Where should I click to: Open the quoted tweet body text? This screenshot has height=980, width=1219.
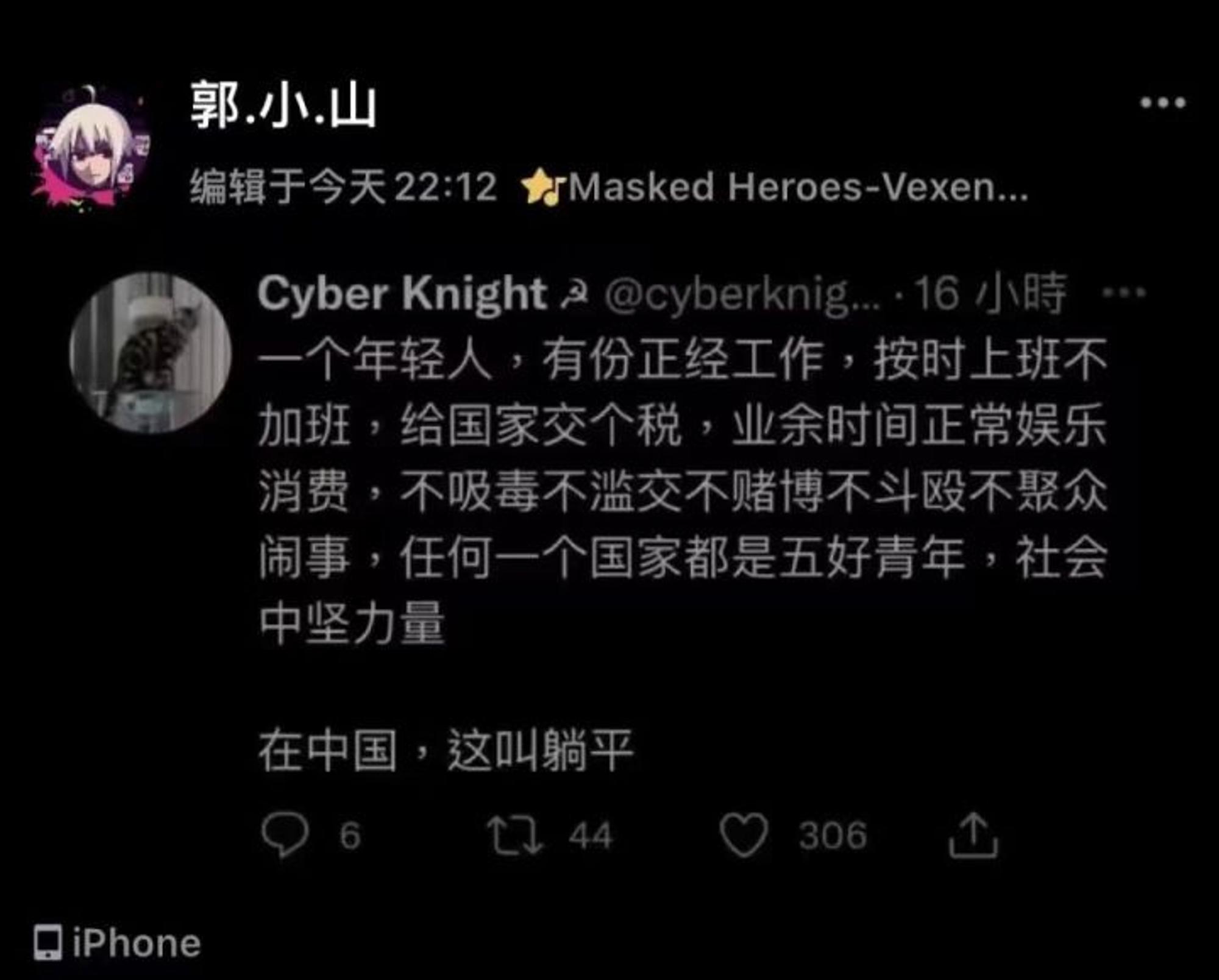[x=683, y=555]
